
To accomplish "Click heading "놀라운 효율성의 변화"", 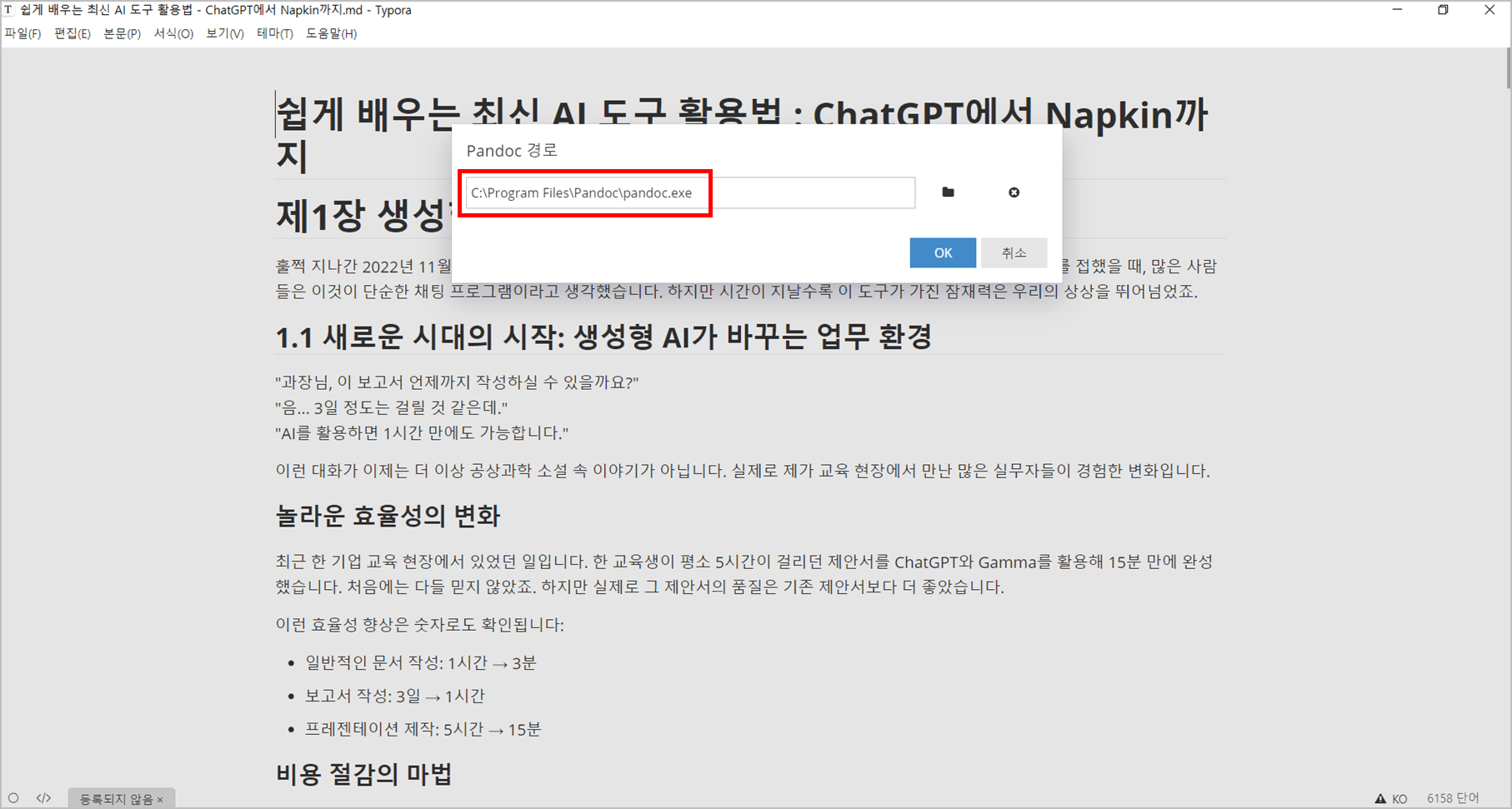I will pyautogui.click(x=388, y=516).
